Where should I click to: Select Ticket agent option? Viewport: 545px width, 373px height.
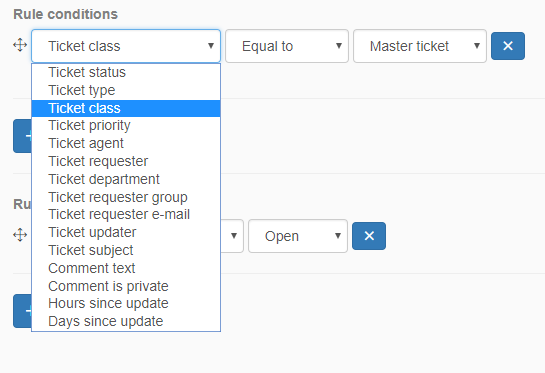(x=126, y=144)
